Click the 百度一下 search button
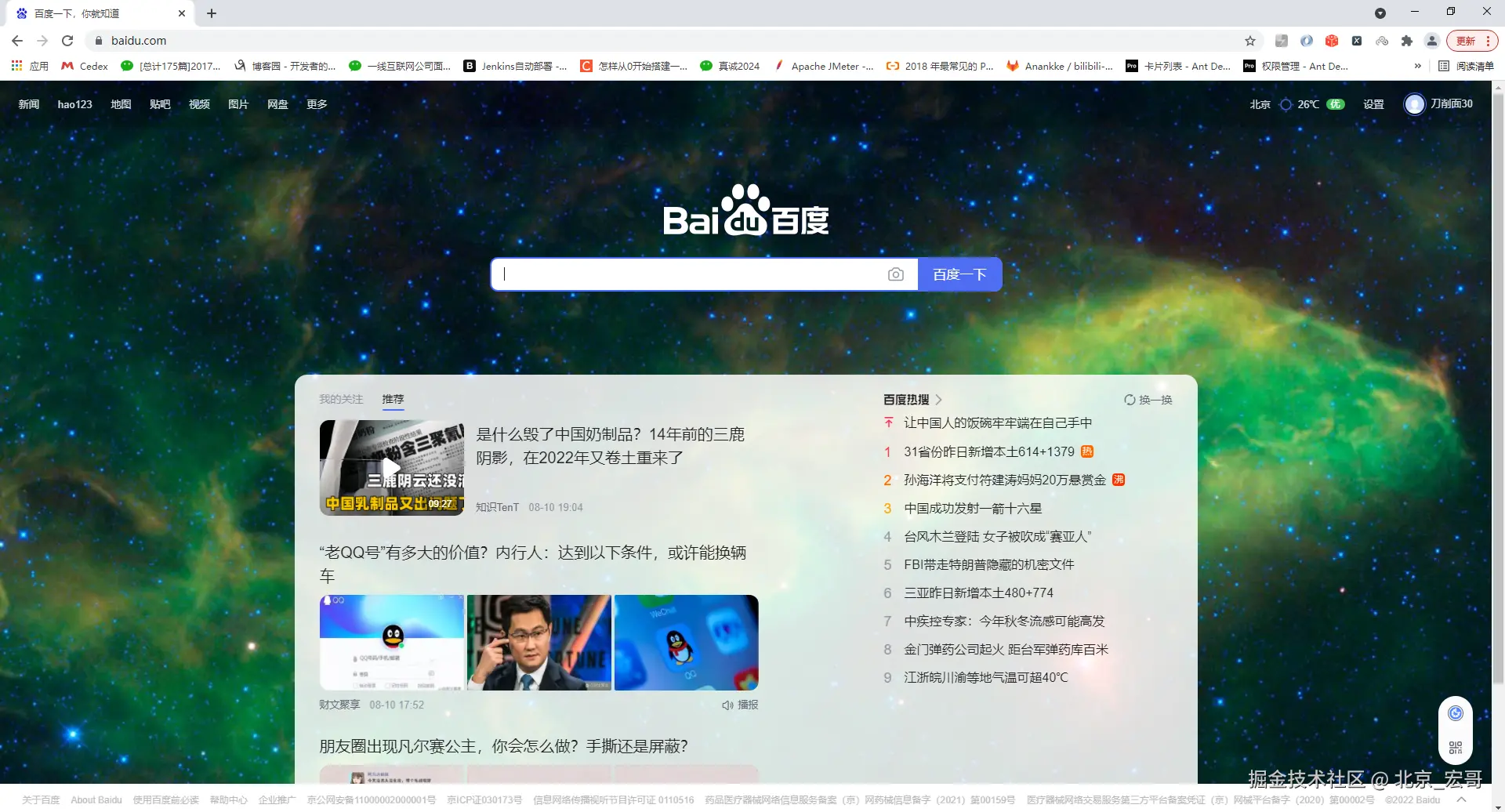This screenshot has width=1505, height=812. (x=959, y=274)
